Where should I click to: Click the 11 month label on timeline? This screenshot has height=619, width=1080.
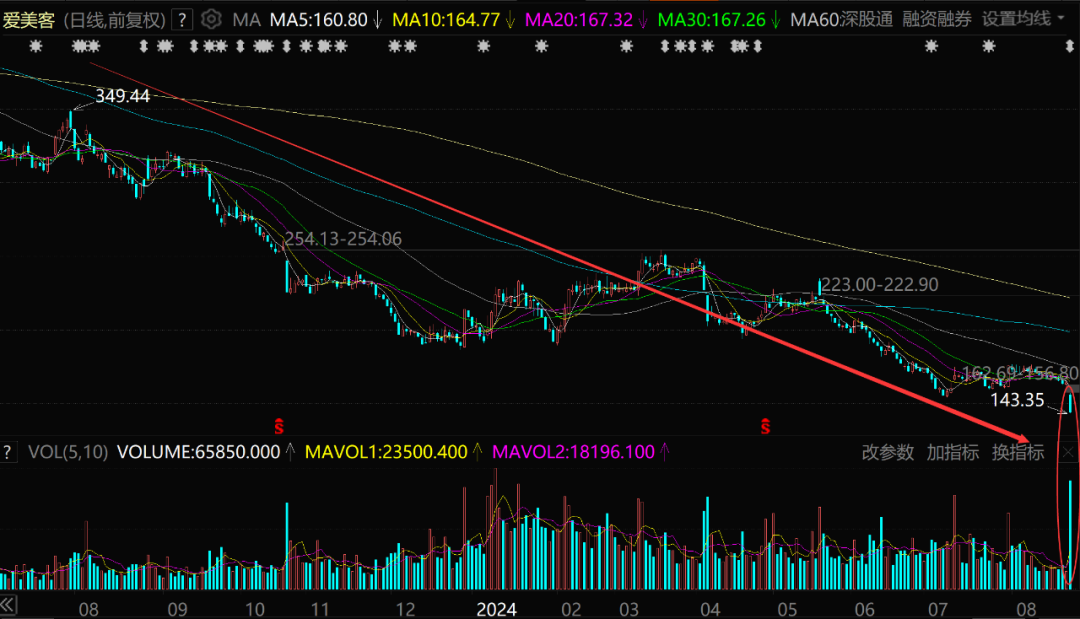[320, 609]
